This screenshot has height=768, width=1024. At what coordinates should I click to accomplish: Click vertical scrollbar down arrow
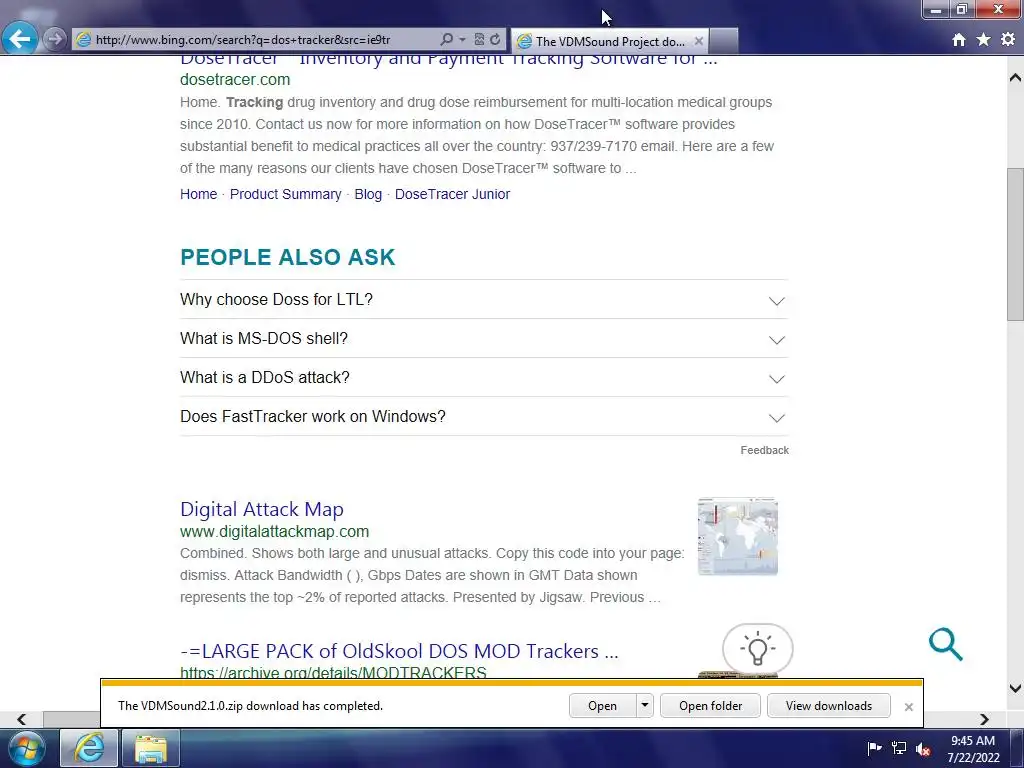click(1015, 688)
